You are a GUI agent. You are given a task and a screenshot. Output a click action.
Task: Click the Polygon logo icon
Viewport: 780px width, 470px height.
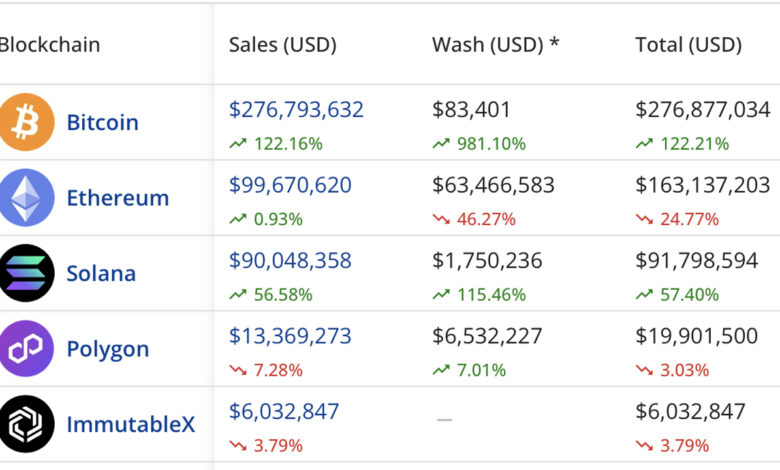[27, 349]
